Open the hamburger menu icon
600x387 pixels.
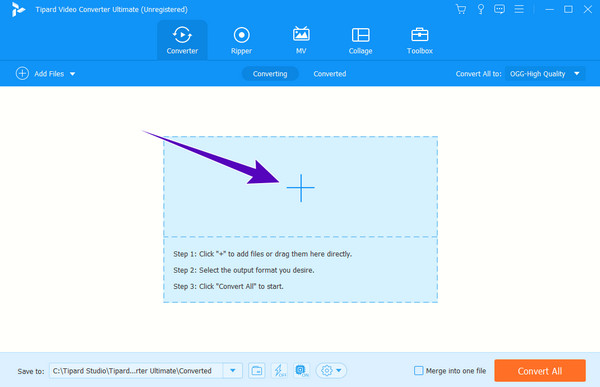tap(519, 9)
